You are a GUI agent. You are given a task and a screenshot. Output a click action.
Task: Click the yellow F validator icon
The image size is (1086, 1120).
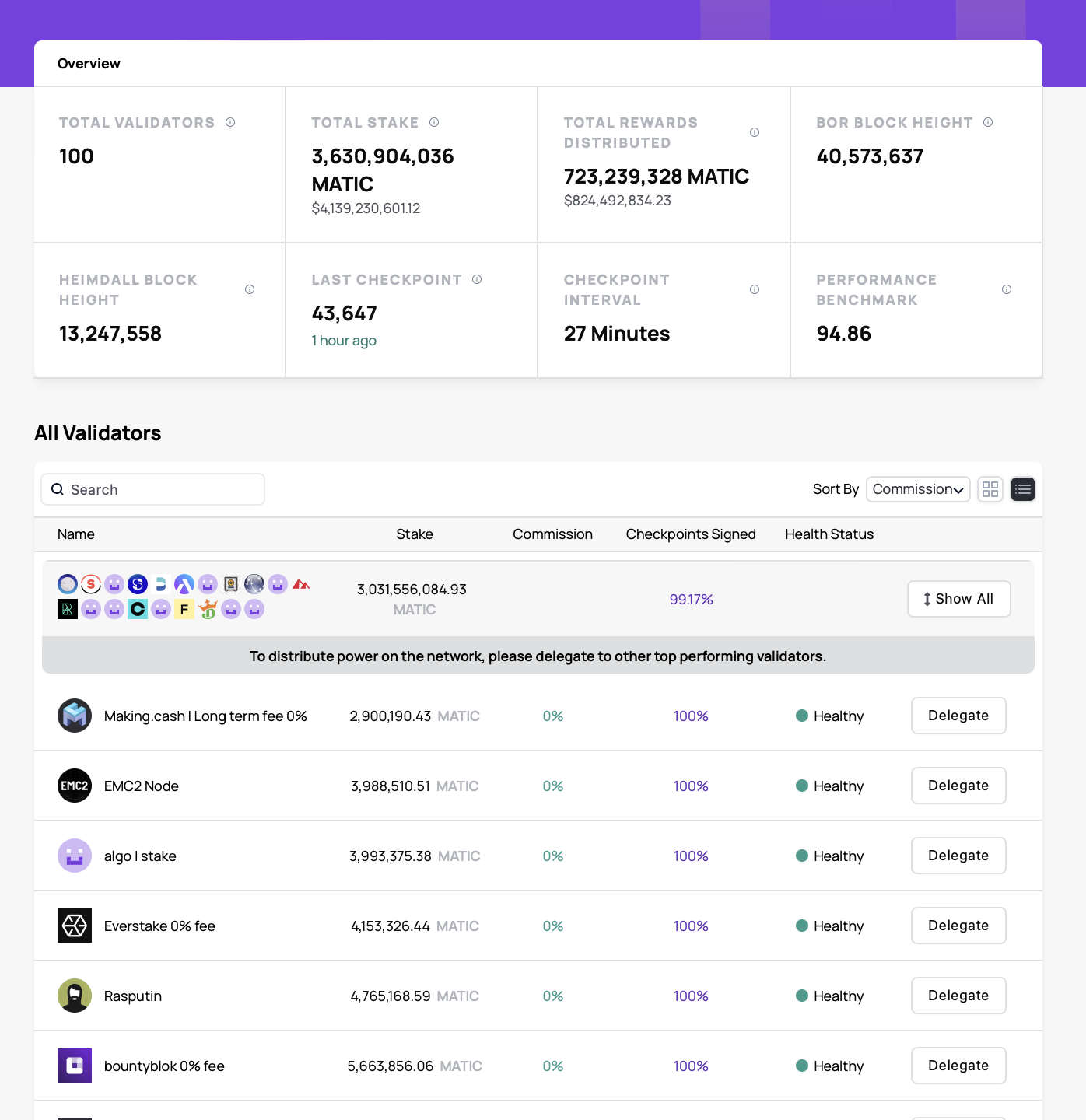click(x=184, y=609)
